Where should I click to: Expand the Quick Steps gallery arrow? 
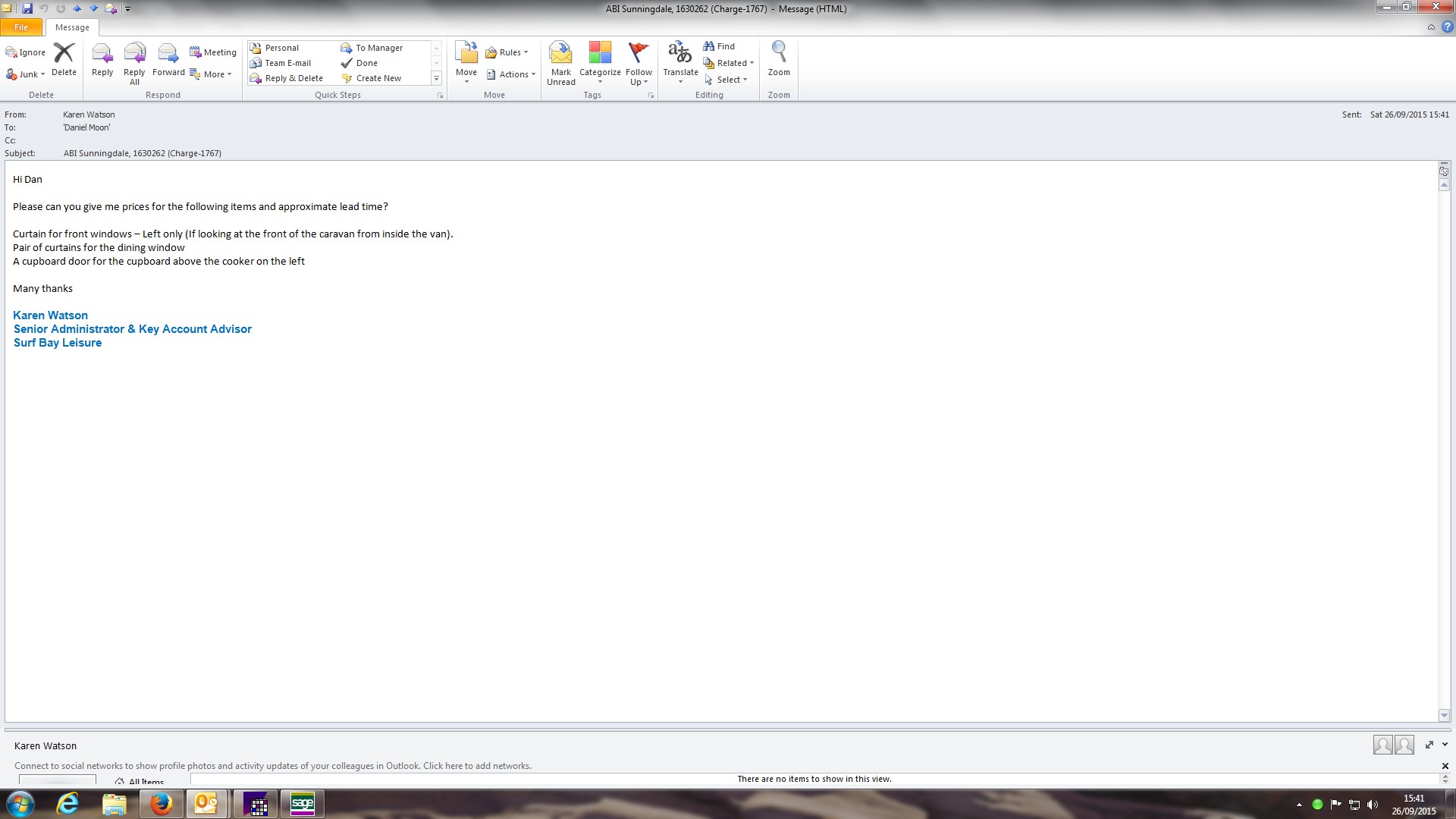(436, 78)
